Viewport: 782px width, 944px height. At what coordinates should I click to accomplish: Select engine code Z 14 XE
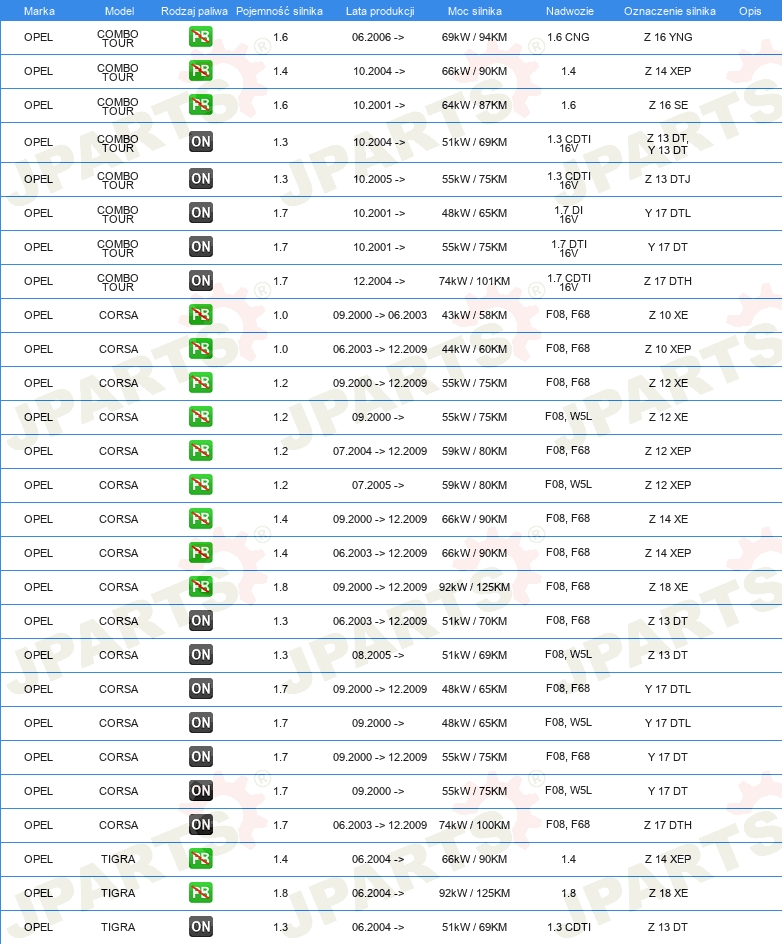point(668,519)
